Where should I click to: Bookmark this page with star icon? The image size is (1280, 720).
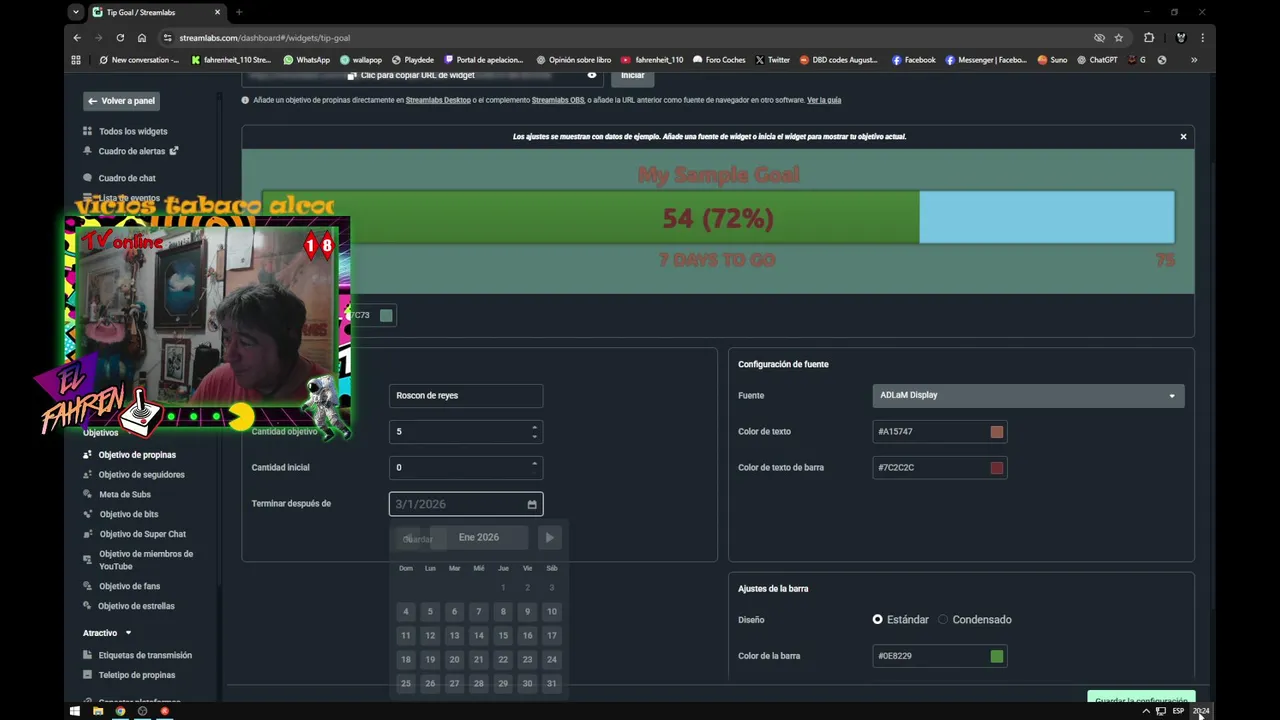click(x=1119, y=38)
